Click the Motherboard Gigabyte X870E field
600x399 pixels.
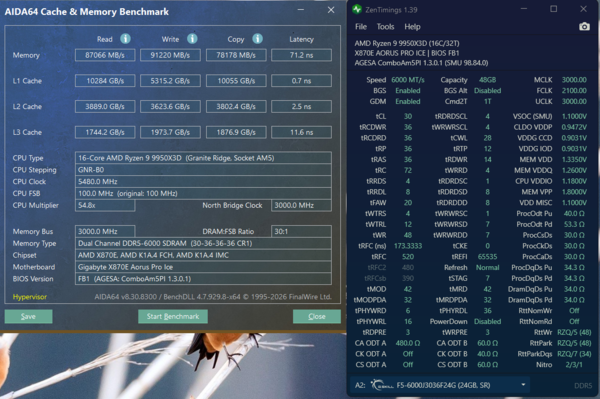point(203,267)
